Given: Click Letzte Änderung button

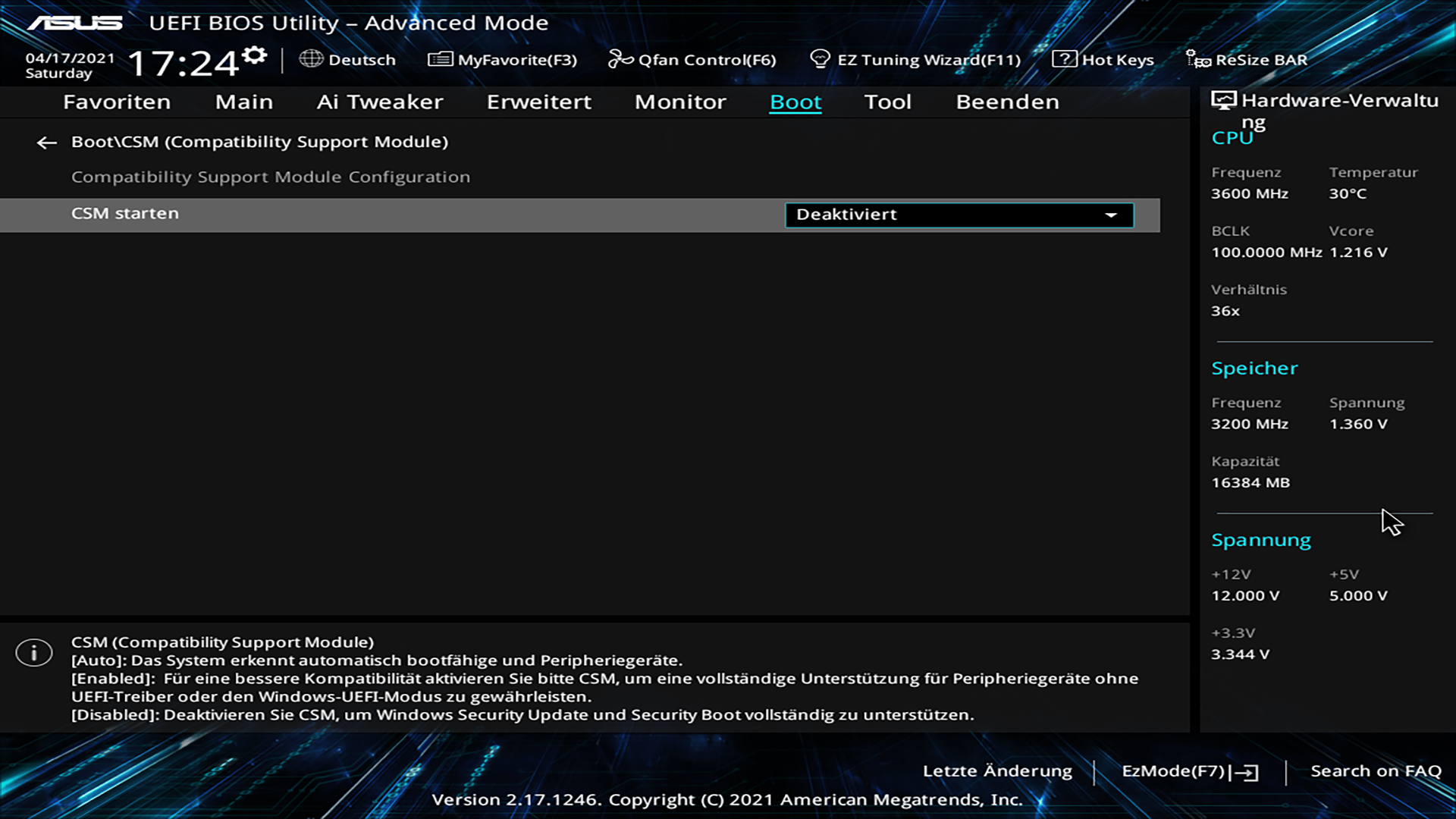Looking at the screenshot, I should (x=997, y=771).
